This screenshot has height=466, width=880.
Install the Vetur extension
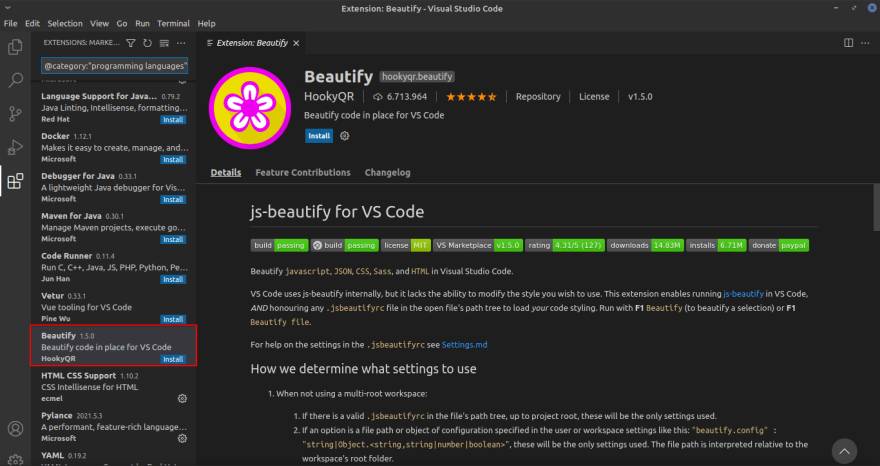click(x=173, y=319)
